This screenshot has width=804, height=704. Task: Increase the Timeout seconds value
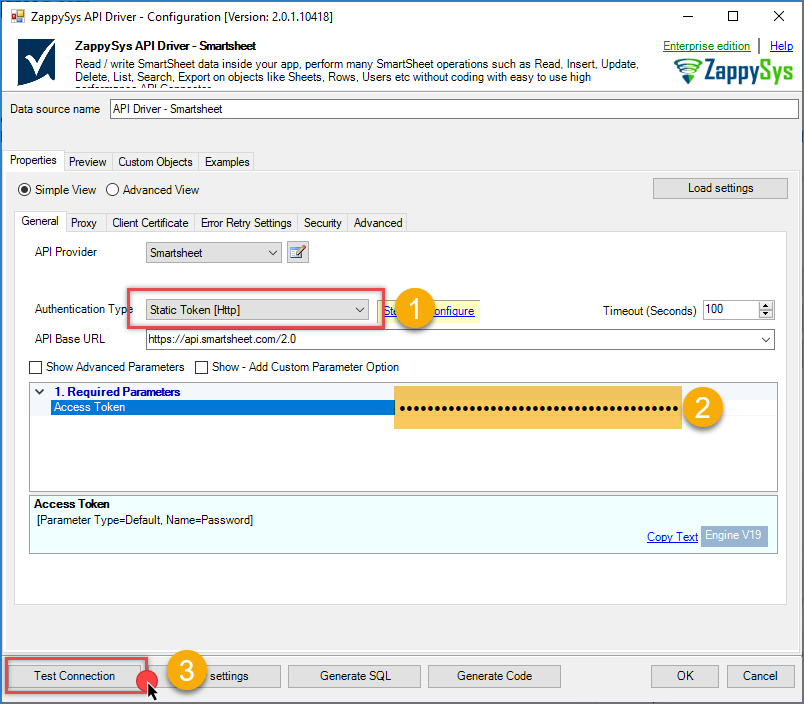[766, 306]
